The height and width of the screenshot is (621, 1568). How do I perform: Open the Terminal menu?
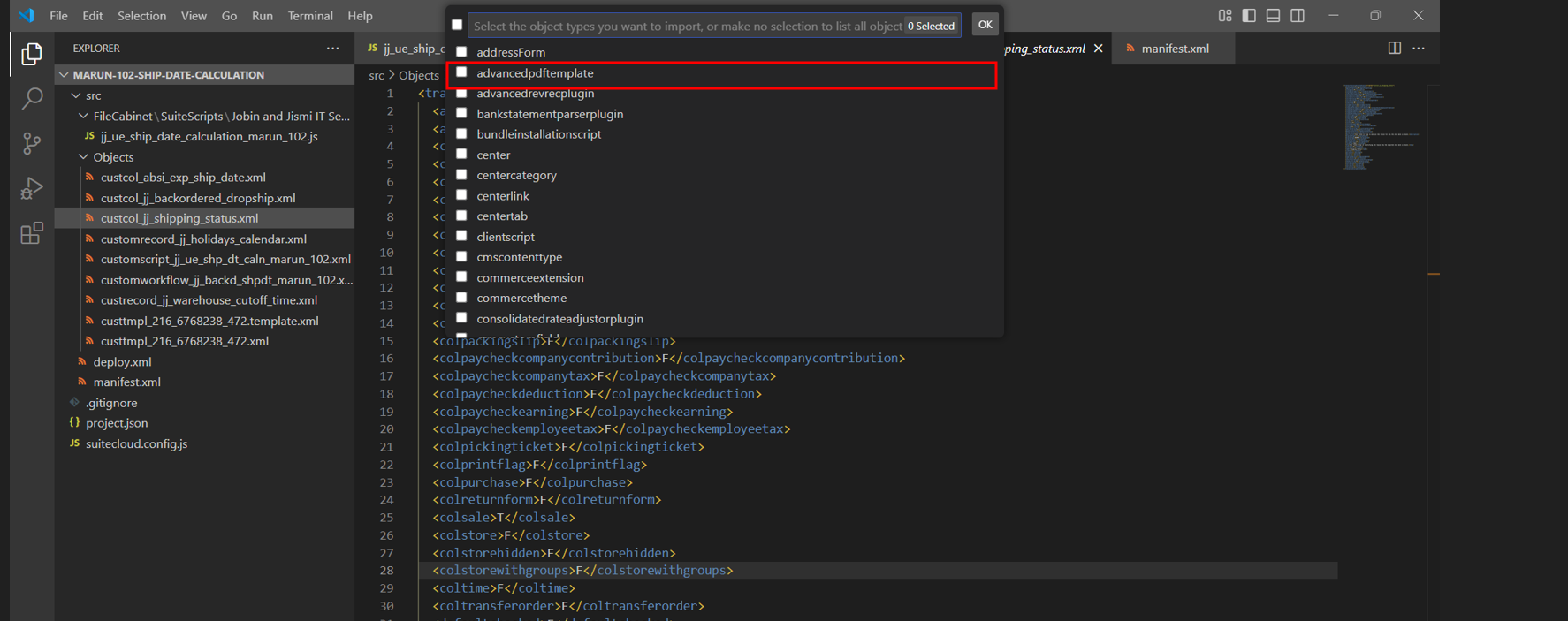(309, 16)
